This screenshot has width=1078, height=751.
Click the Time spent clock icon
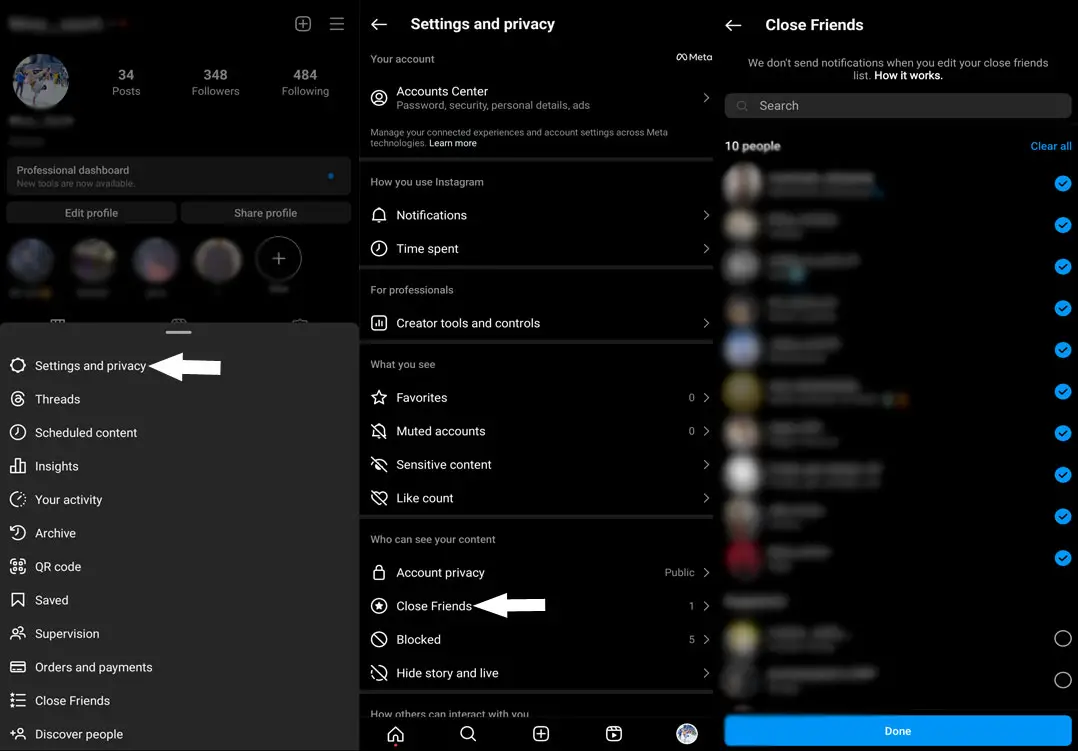(x=379, y=248)
